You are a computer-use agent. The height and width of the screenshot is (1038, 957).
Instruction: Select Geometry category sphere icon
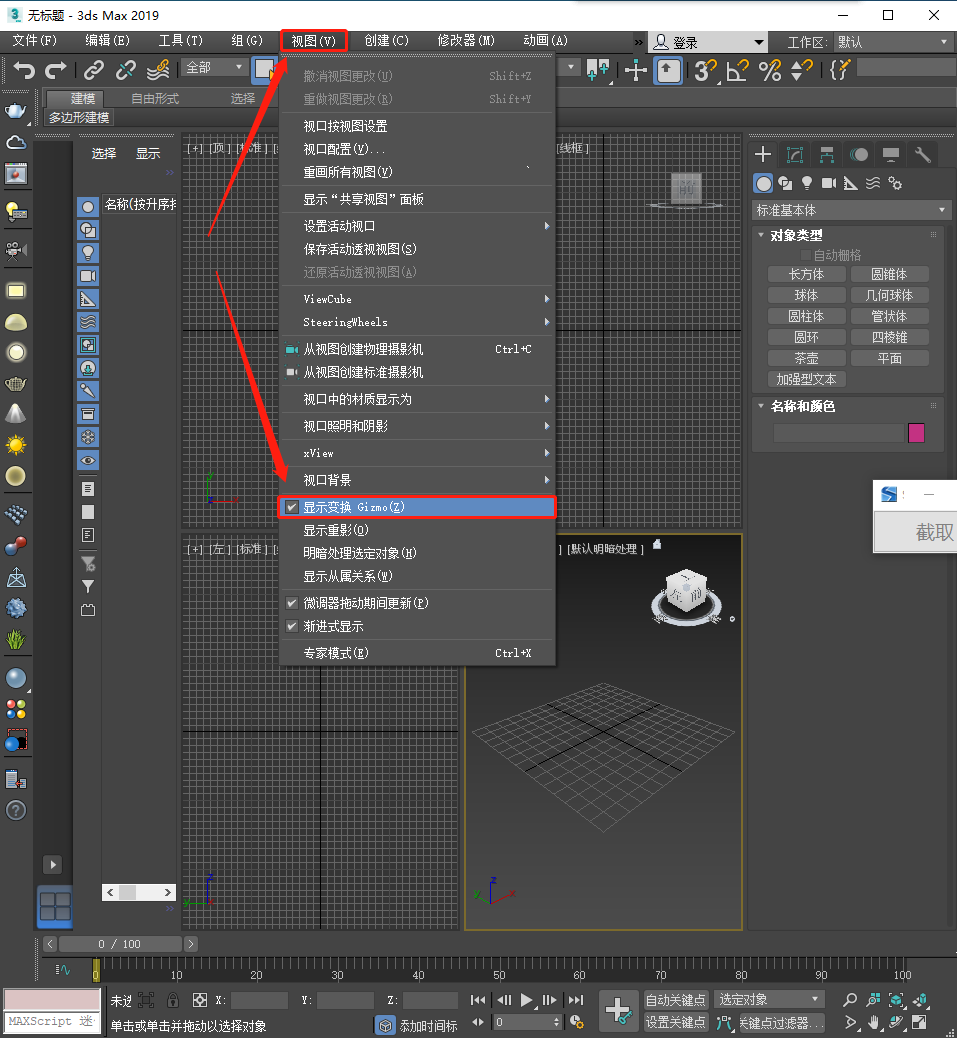click(763, 183)
